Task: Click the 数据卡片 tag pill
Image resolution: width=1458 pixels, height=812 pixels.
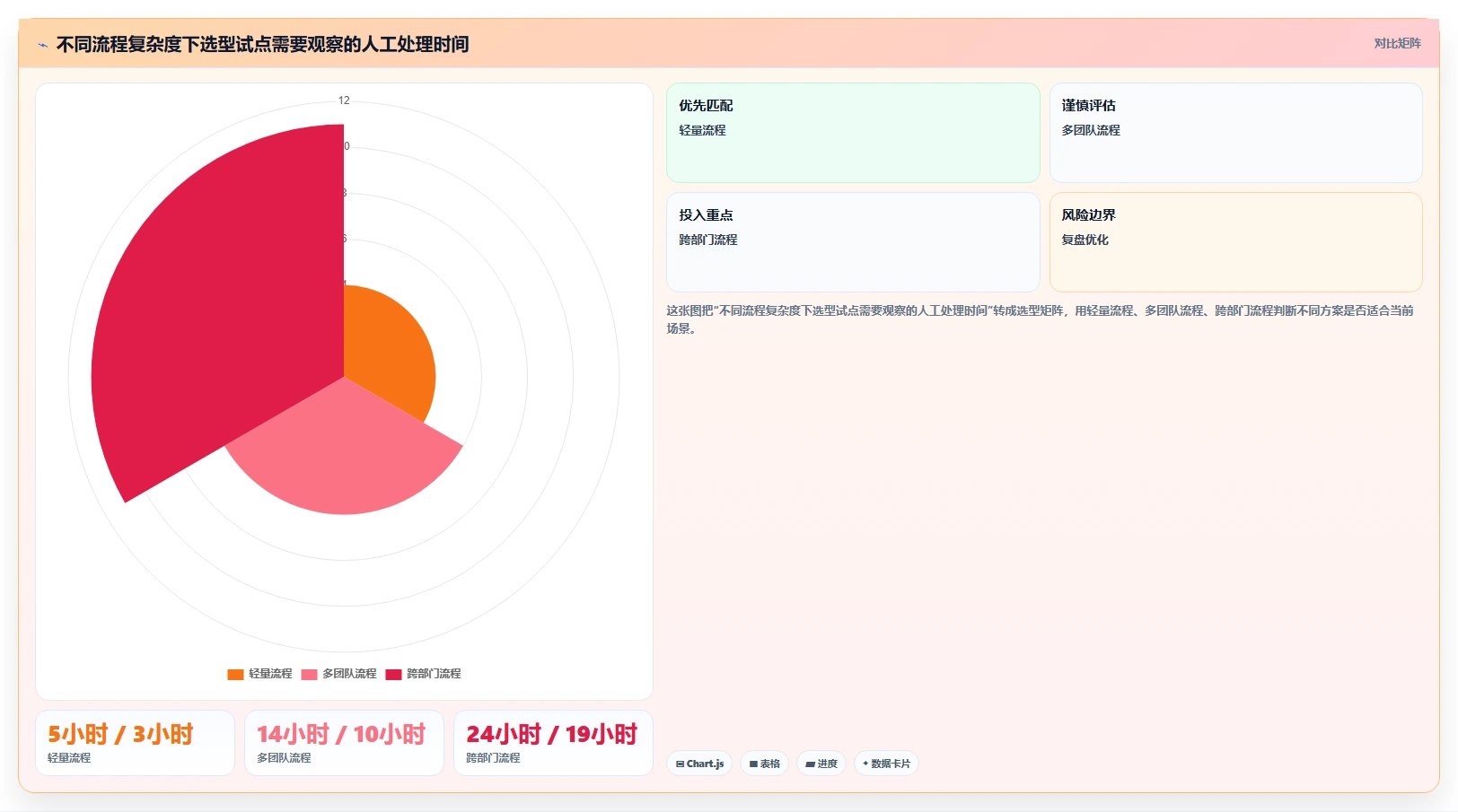Action: (x=886, y=764)
